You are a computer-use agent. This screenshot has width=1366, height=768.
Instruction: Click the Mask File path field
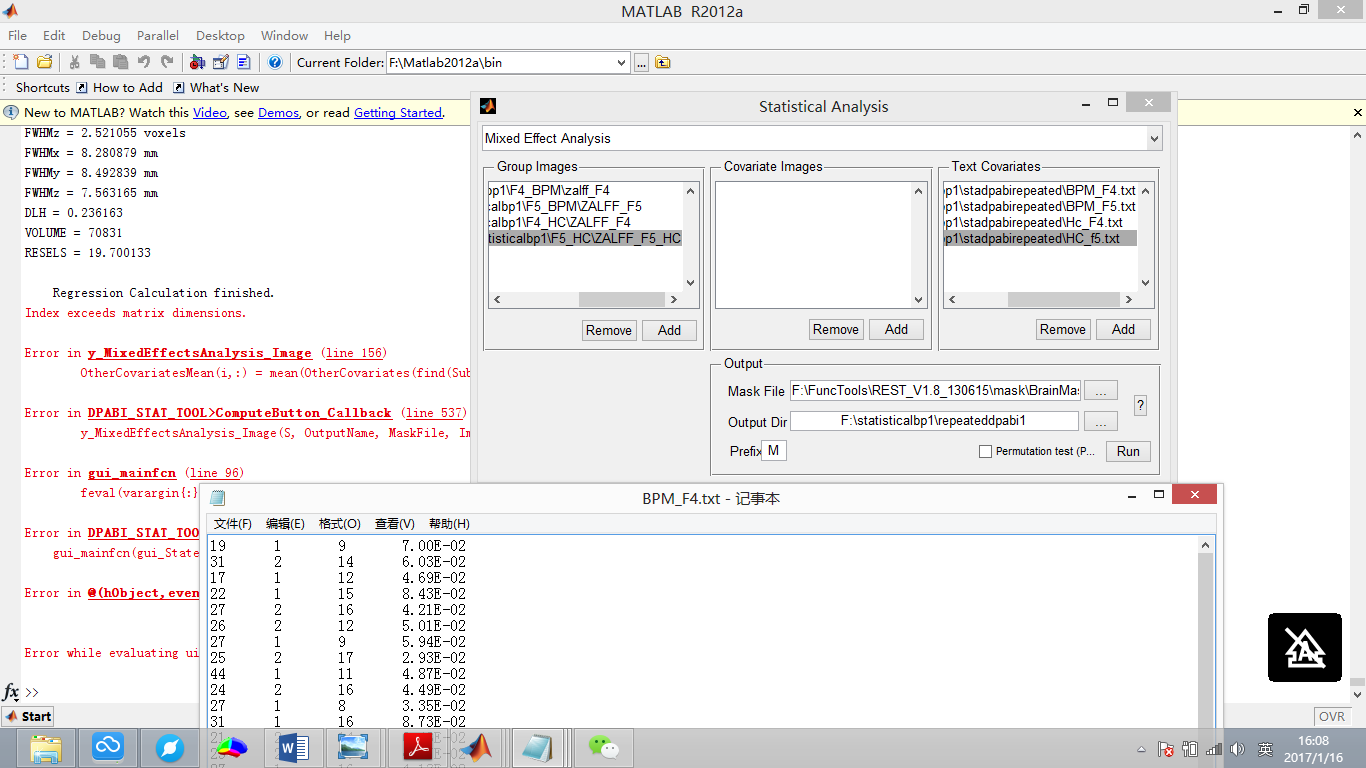935,391
